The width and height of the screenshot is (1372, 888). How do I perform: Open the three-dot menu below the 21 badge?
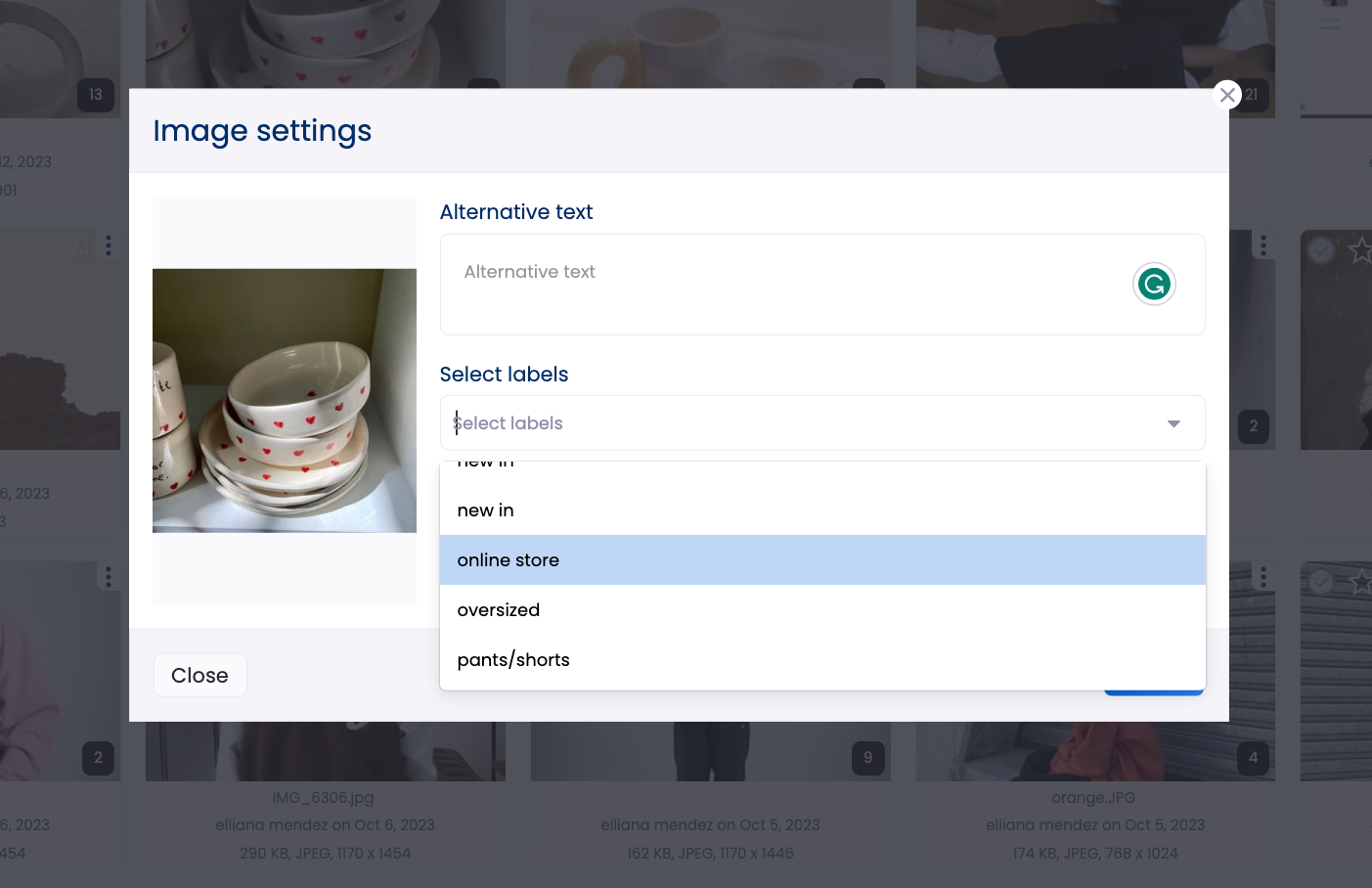click(1263, 245)
